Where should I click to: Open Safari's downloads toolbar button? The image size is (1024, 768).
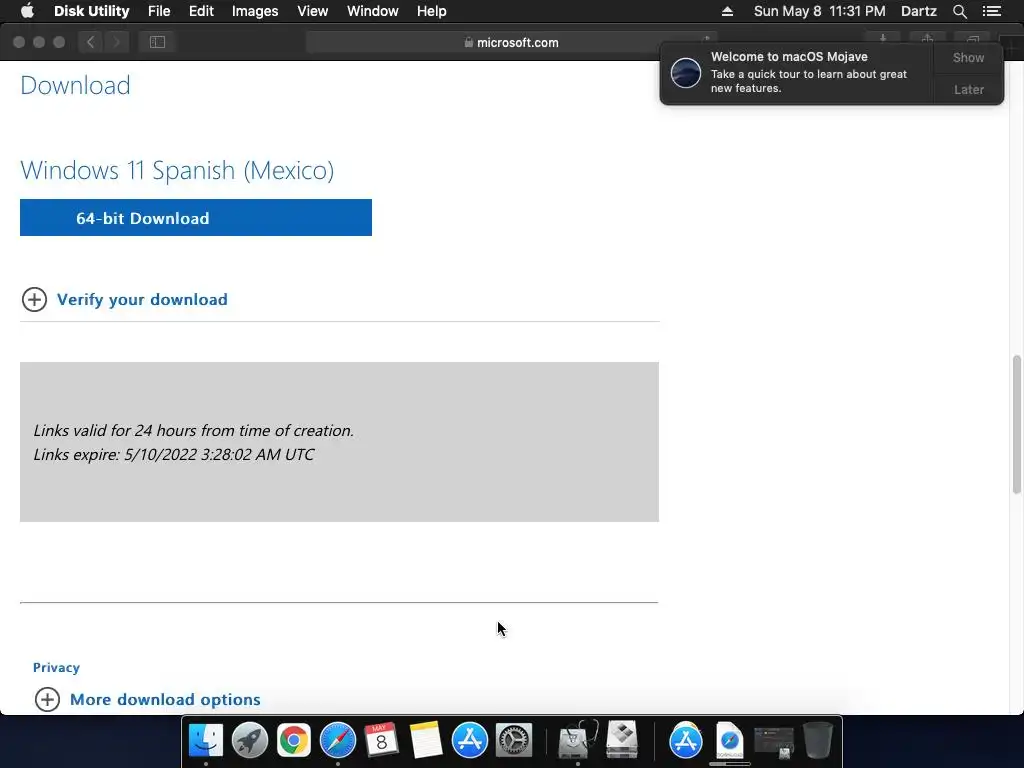coord(883,39)
